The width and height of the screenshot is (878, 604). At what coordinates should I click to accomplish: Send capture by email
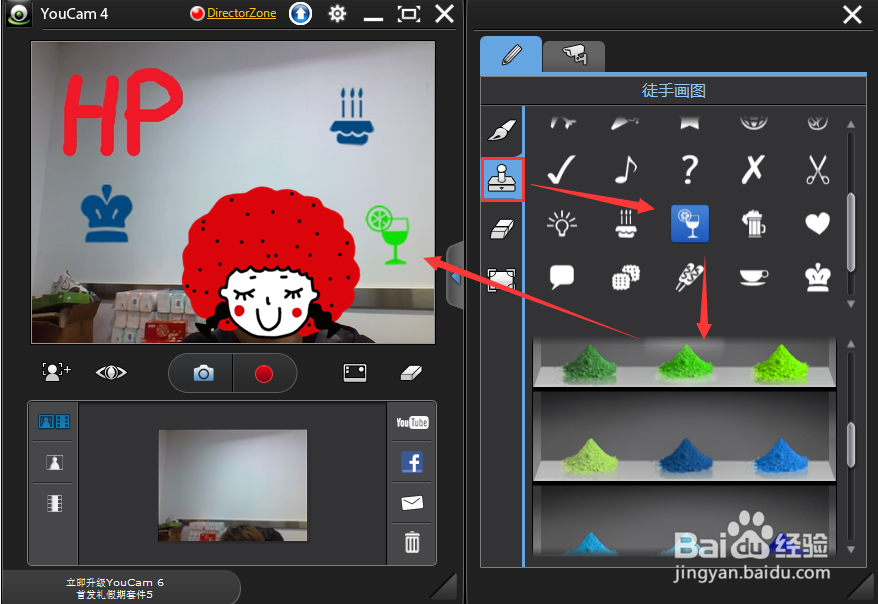pyautogui.click(x=412, y=503)
